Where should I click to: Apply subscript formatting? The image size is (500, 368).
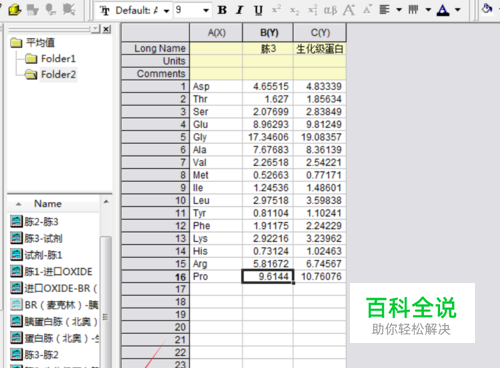tap(294, 11)
